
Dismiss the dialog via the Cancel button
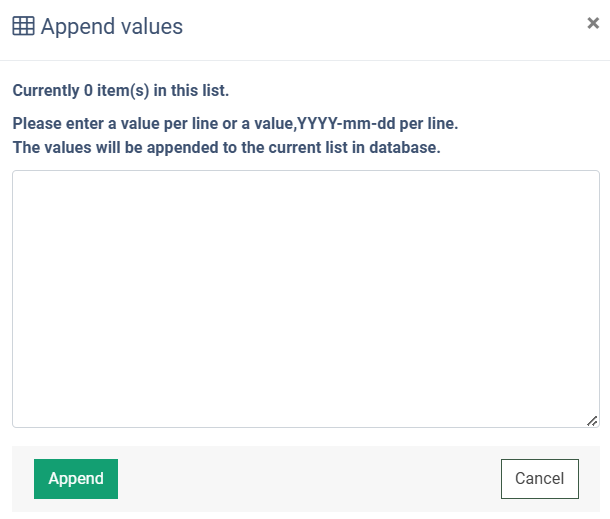(x=540, y=479)
